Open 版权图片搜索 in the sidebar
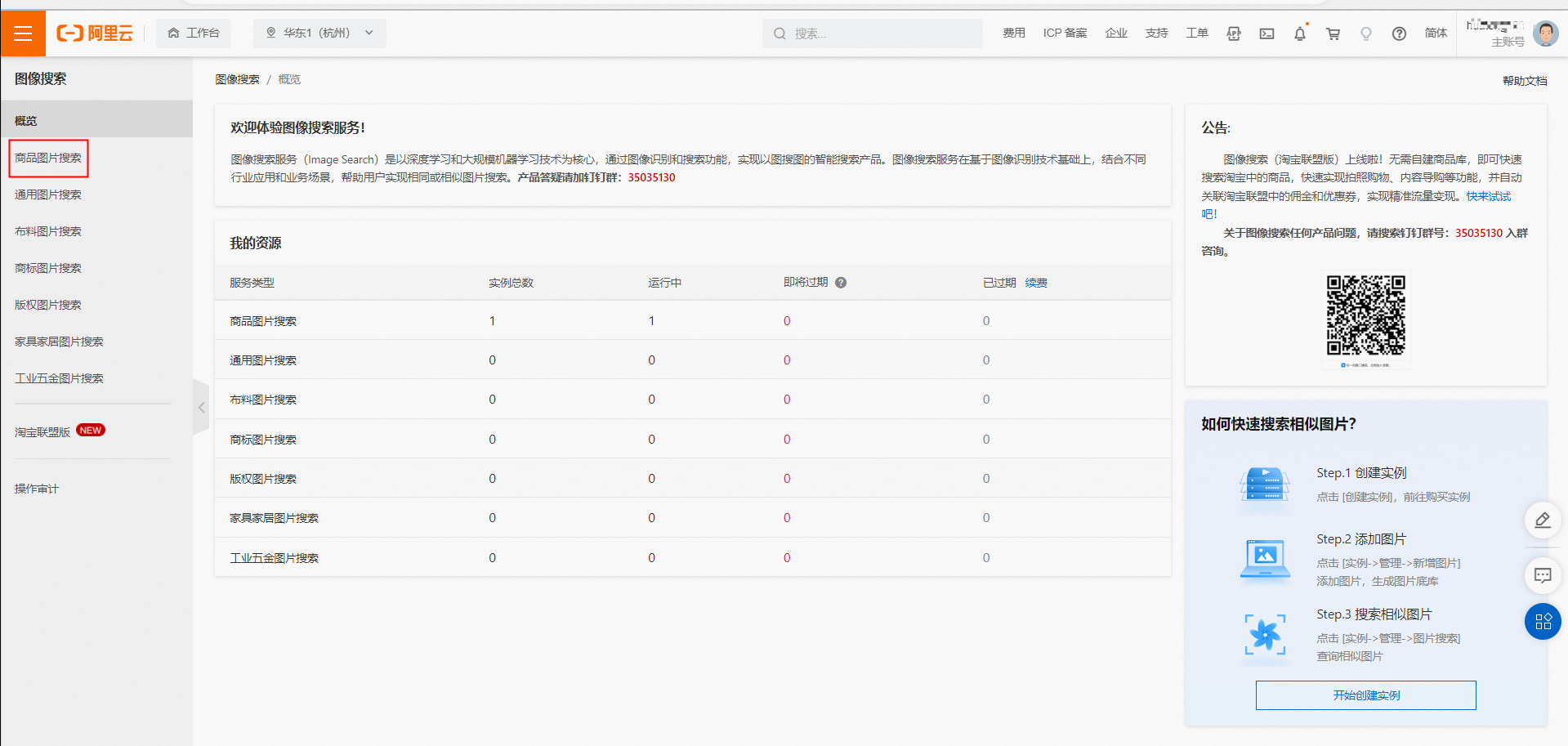Image resolution: width=1568 pixels, height=746 pixels. pos(48,305)
